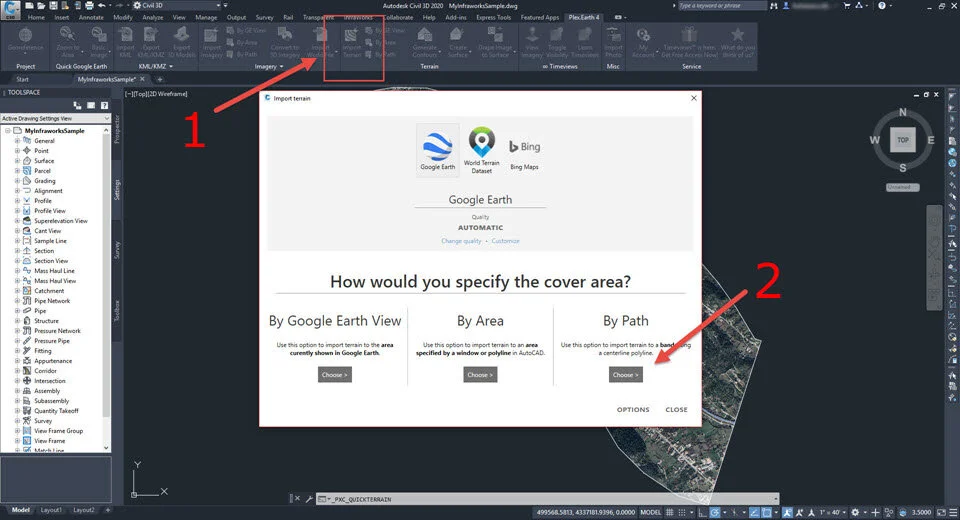The height and width of the screenshot is (520, 960).
Task: Click the Basic Image ribbon tool
Action: [99, 42]
